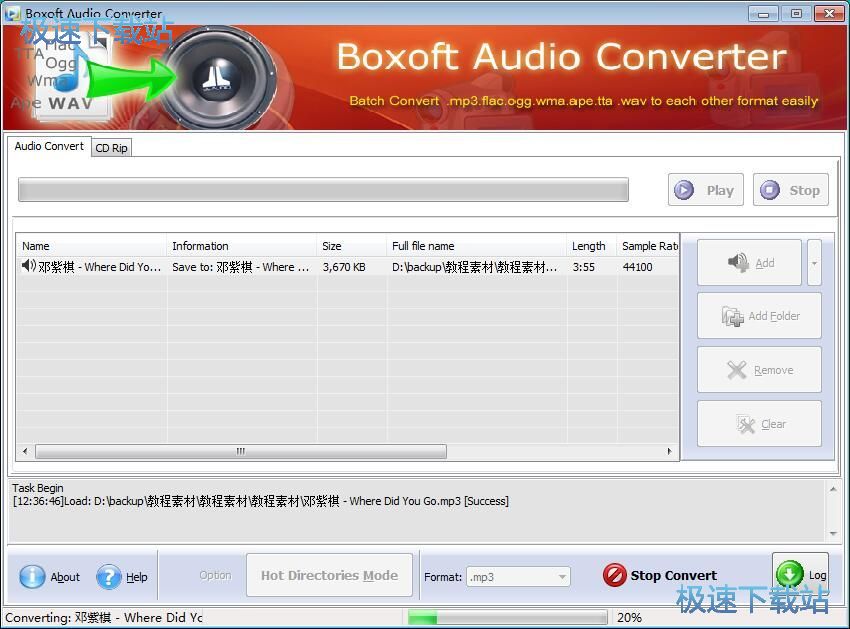The width and height of the screenshot is (850, 629).
Task: Click the Load Success log line
Action: click(260, 501)
